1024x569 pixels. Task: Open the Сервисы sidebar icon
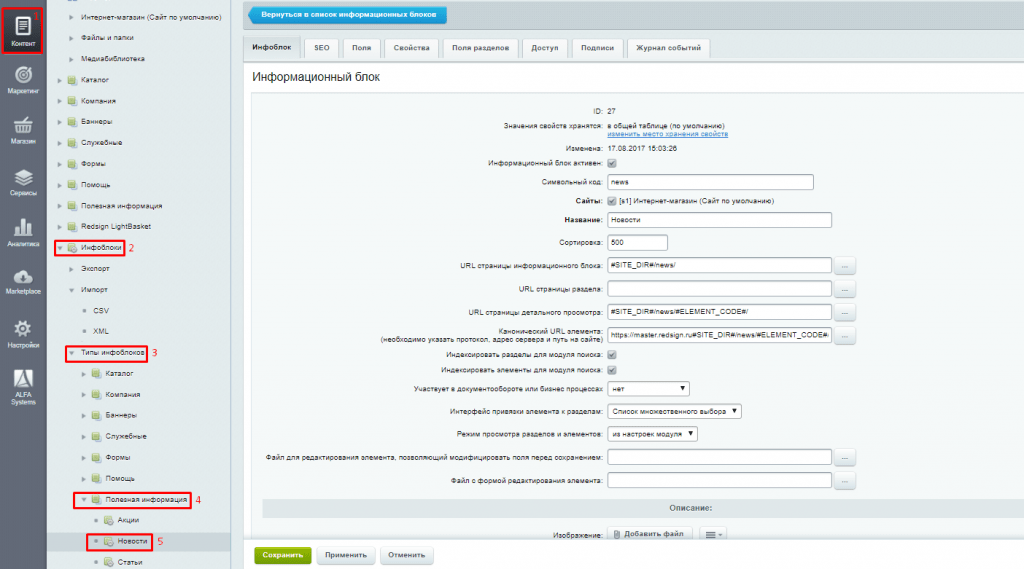22,182
